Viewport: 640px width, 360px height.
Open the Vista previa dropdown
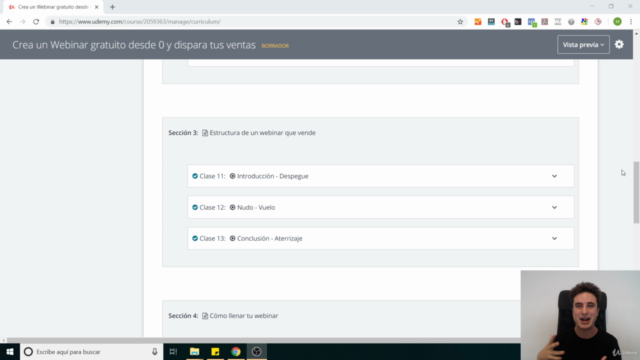click(x=583, y=44)
